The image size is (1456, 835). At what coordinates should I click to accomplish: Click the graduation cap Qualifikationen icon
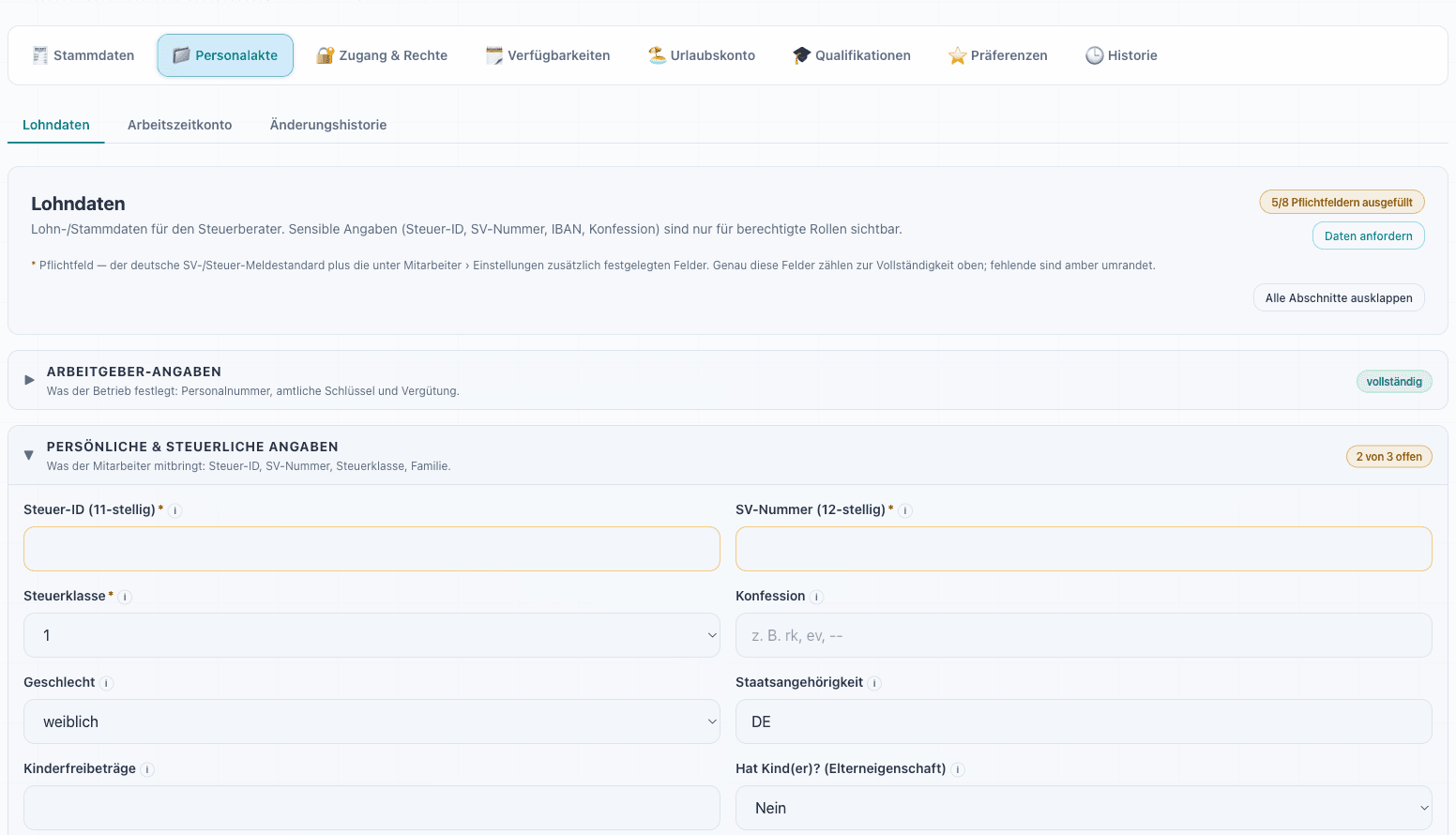(801, 55)
